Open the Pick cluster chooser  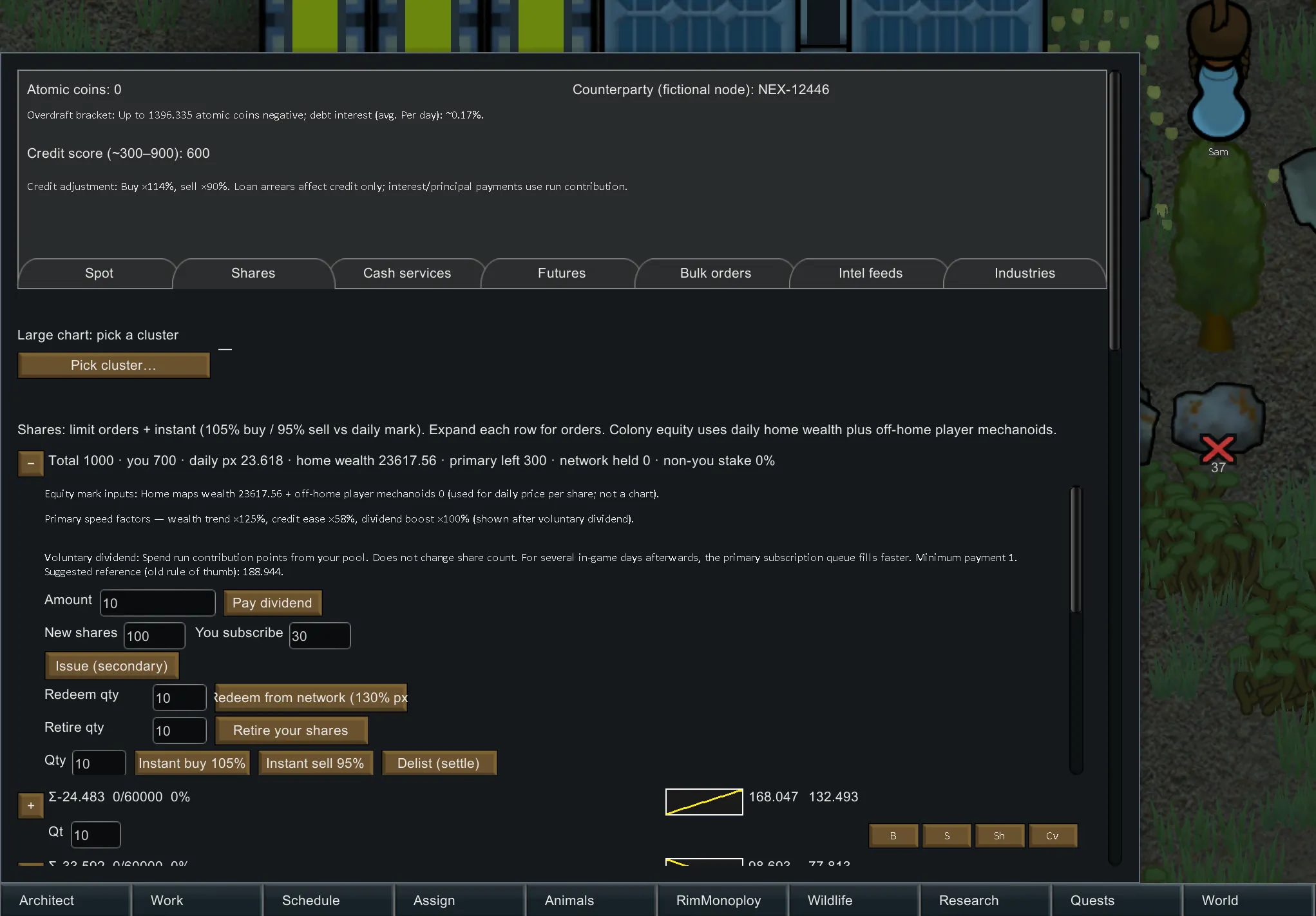point(113,365)
